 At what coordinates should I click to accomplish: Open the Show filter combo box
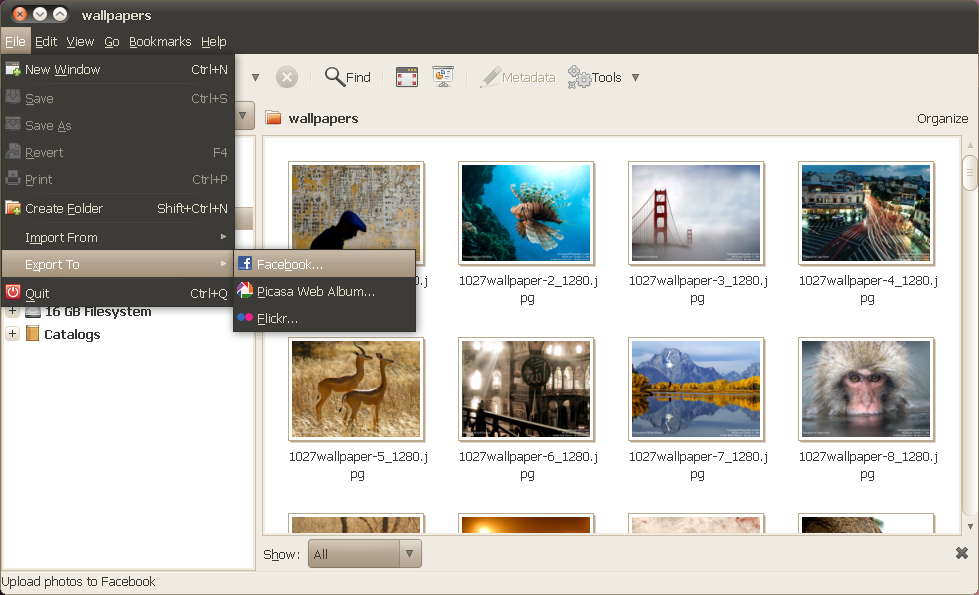pos(365,554)
